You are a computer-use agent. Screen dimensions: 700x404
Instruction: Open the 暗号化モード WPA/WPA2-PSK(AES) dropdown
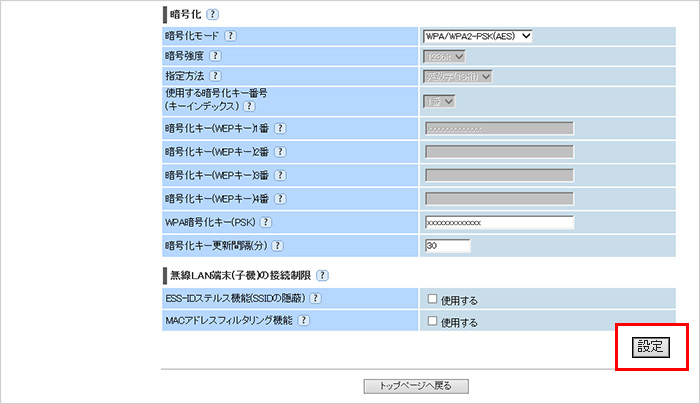(x=478, y=37)
